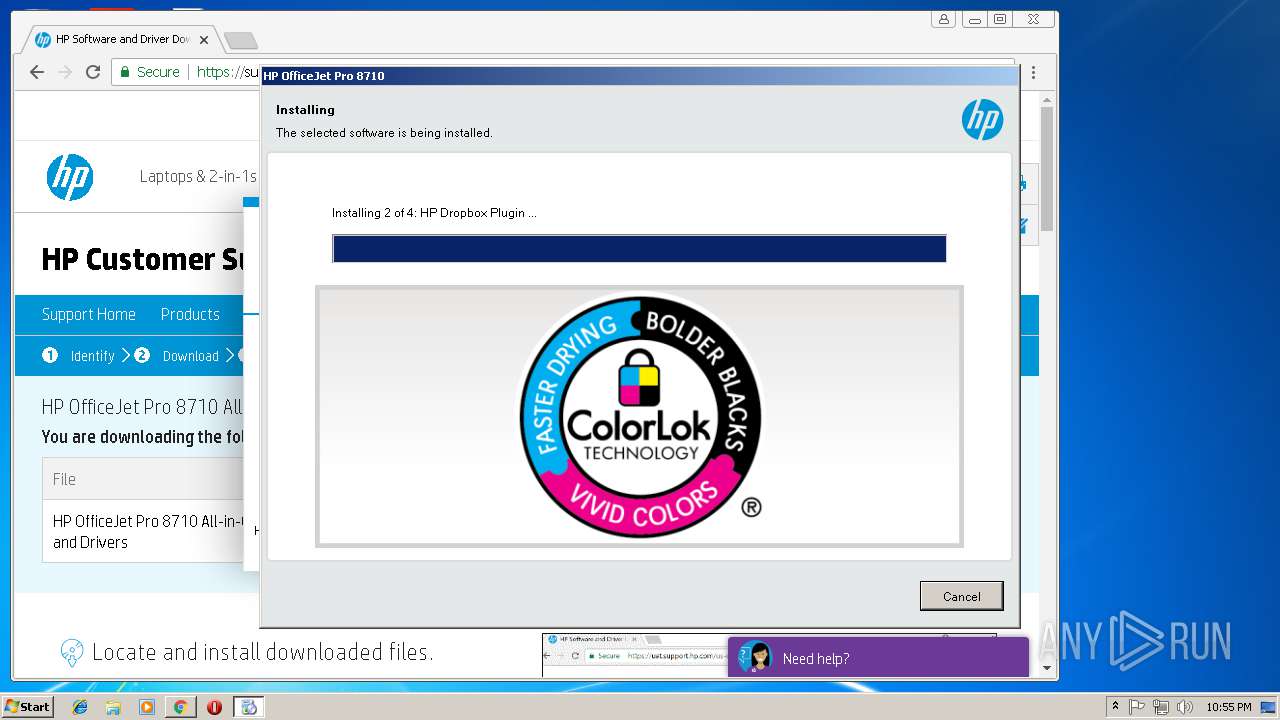Open the Windows Start menu
Viewport: 1280px width, 720px height.
[x=28, y=707]
